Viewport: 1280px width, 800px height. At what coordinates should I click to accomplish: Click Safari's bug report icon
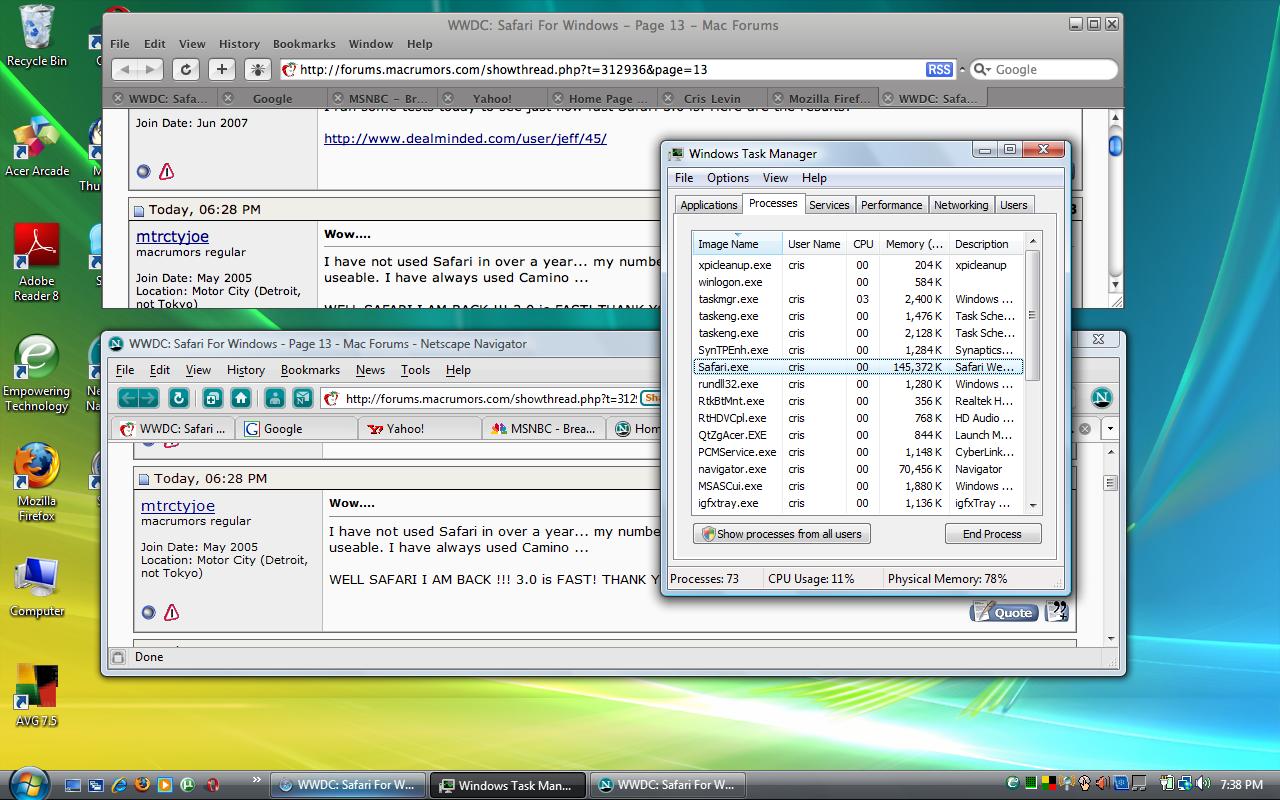tap(258, 69)
